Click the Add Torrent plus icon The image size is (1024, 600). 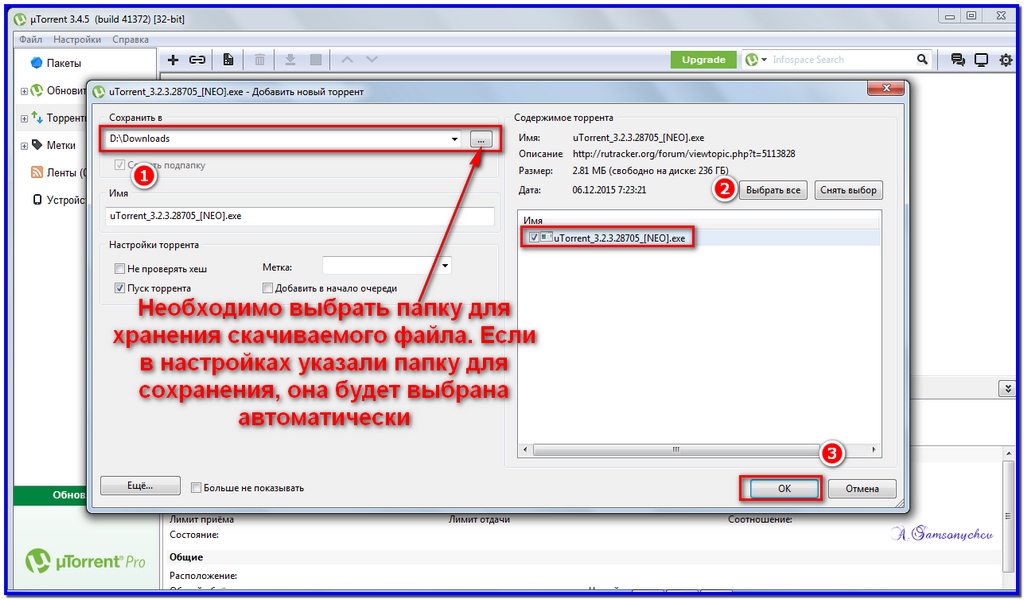(173, 60)
